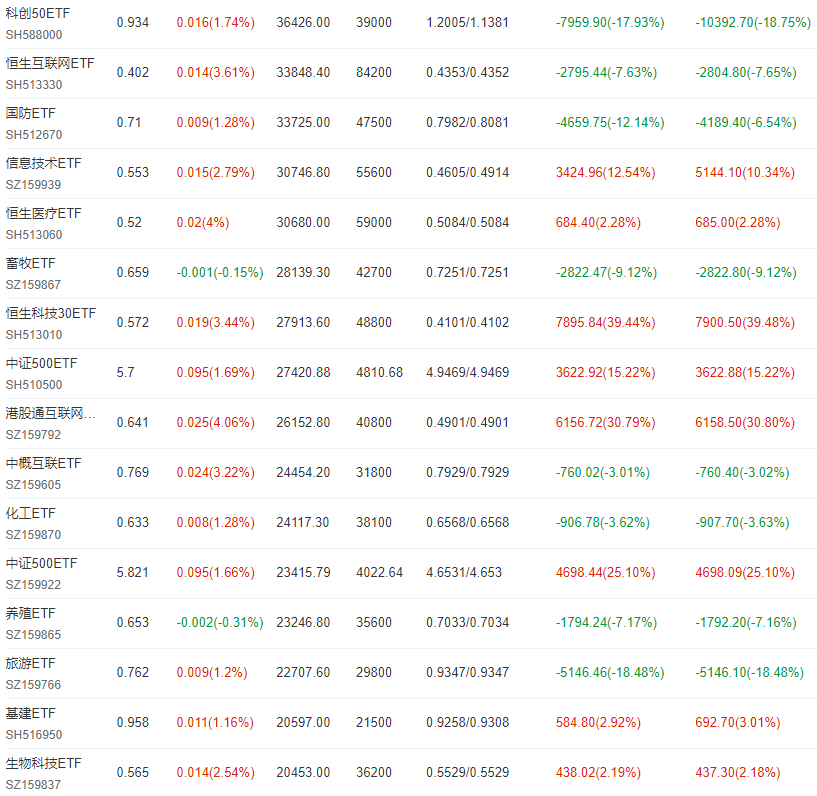
Task: Select the code SH513010
Action: click(x=34, y=335)
